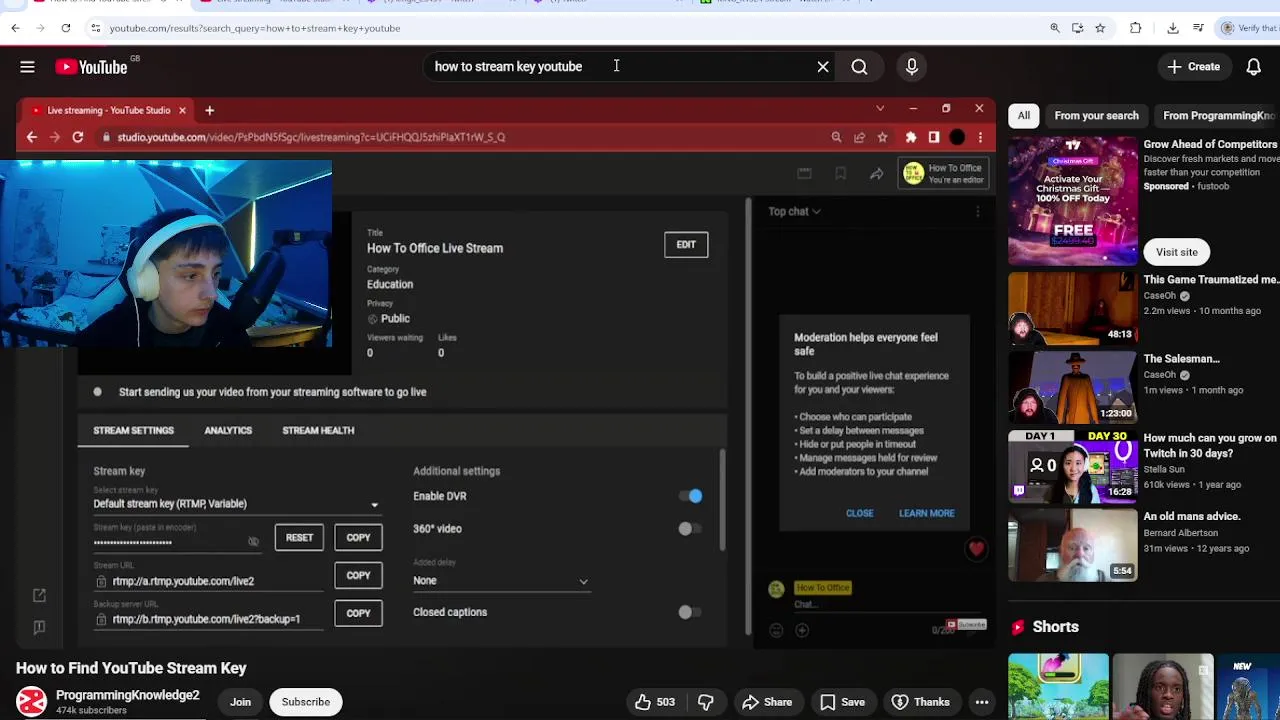Toggle stream key visibility eye icon
Viewport: 1280px width, 720px height.
coord(253,542)
